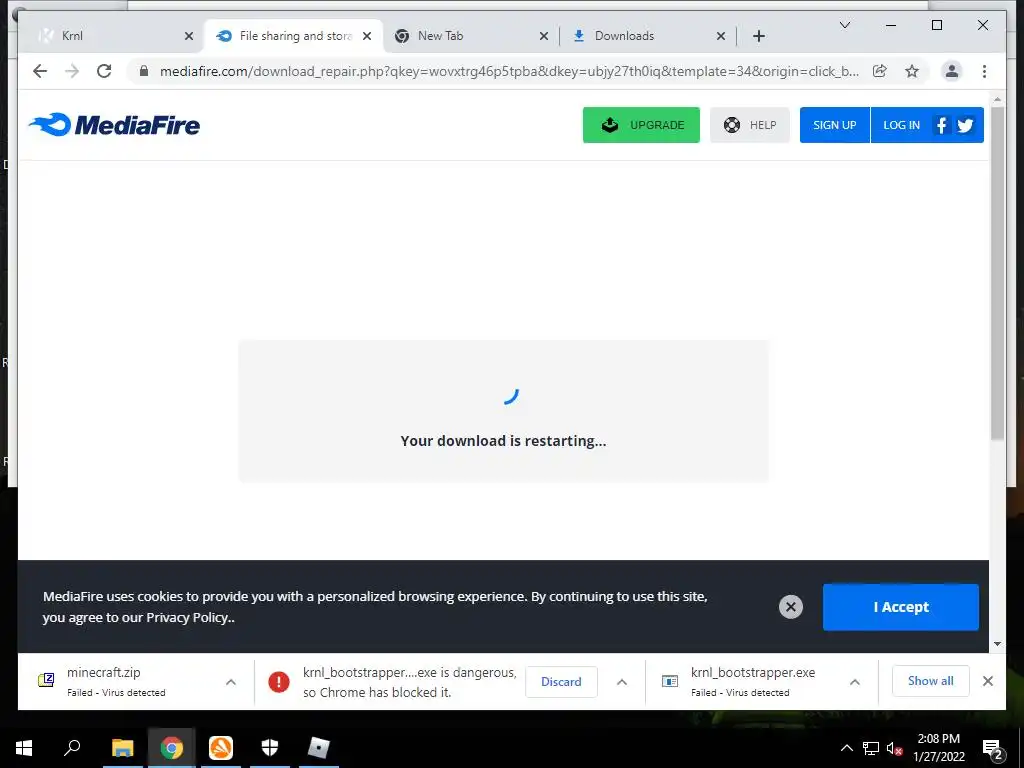Screen dimensions: 1024x768
Task: Dismiss cookie banner with round X
Action: [790, 607]
